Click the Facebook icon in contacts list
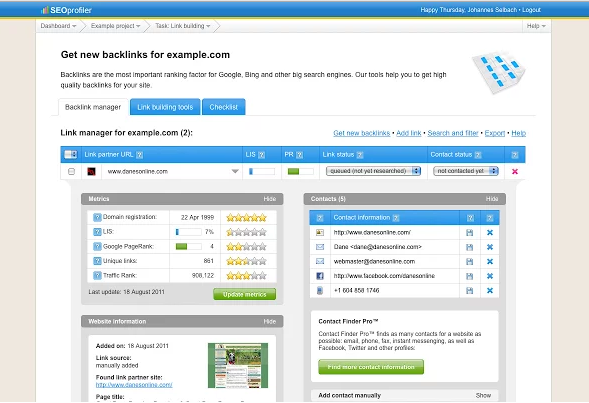Viewport: 589px width, 403px height. [320, 276]
